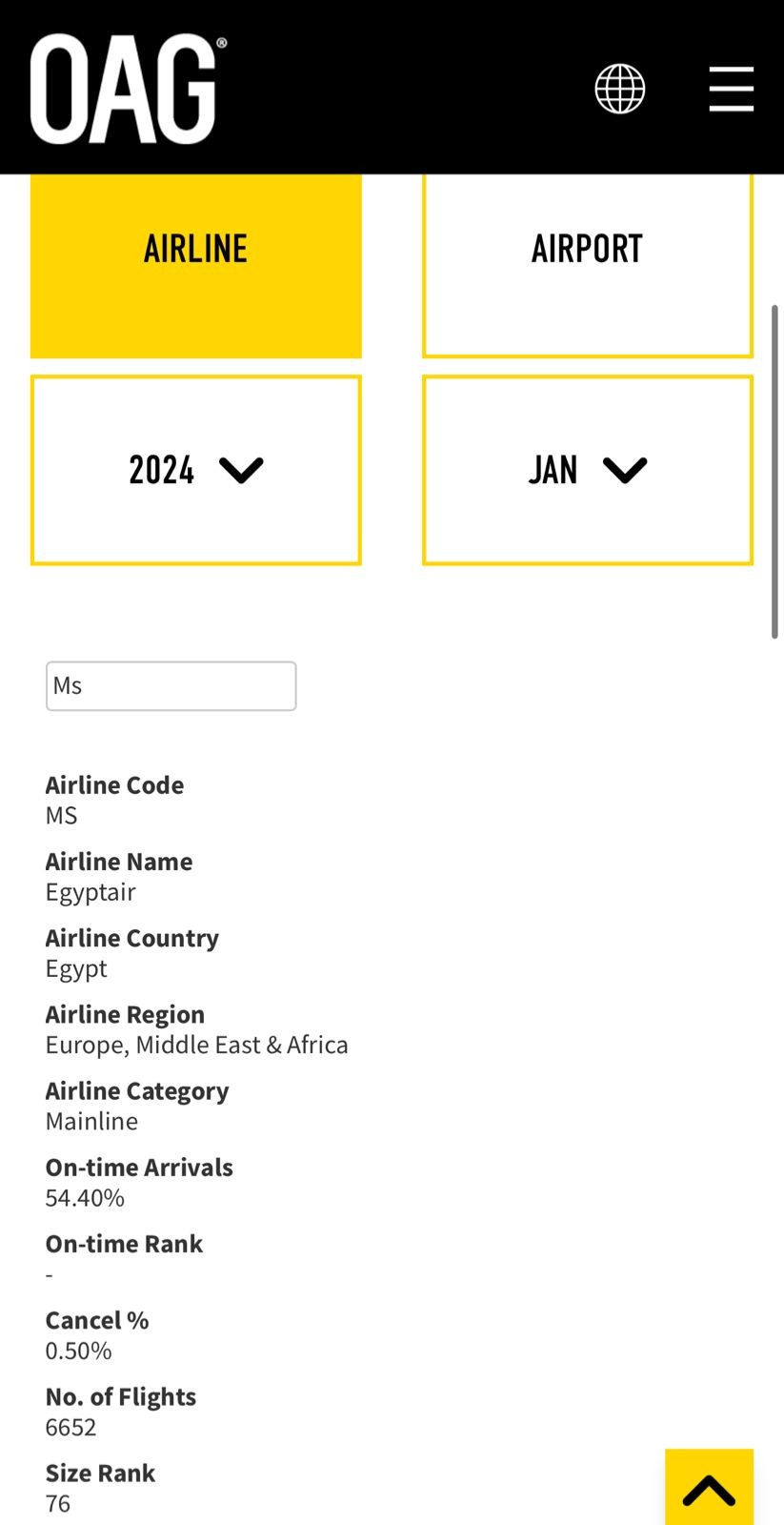Expand the 2024 year dropdown

click(196, 470)
